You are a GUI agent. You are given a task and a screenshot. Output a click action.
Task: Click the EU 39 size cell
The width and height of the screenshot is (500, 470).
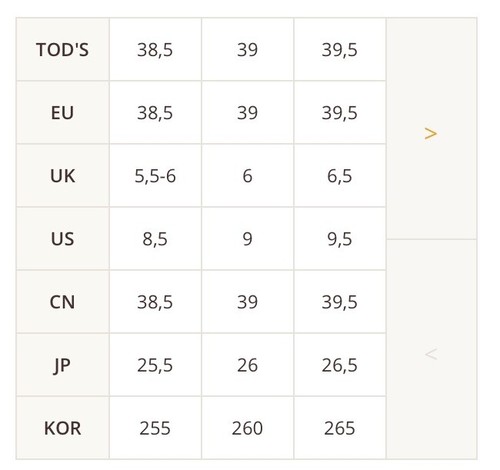pyautogui.click(x=248, y=112)
